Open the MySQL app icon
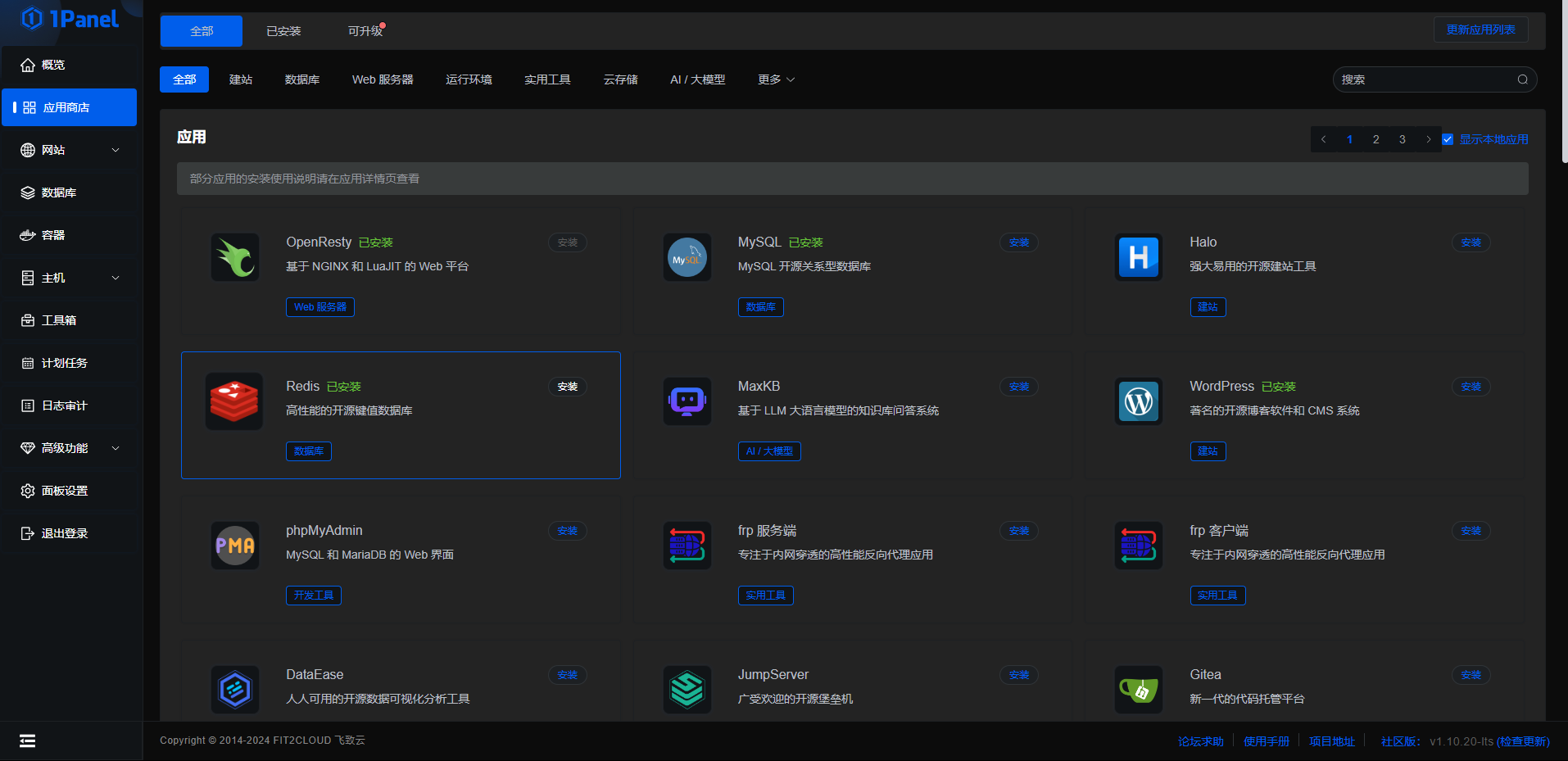This screenshot has height=761, width=1568. point(687,257)
